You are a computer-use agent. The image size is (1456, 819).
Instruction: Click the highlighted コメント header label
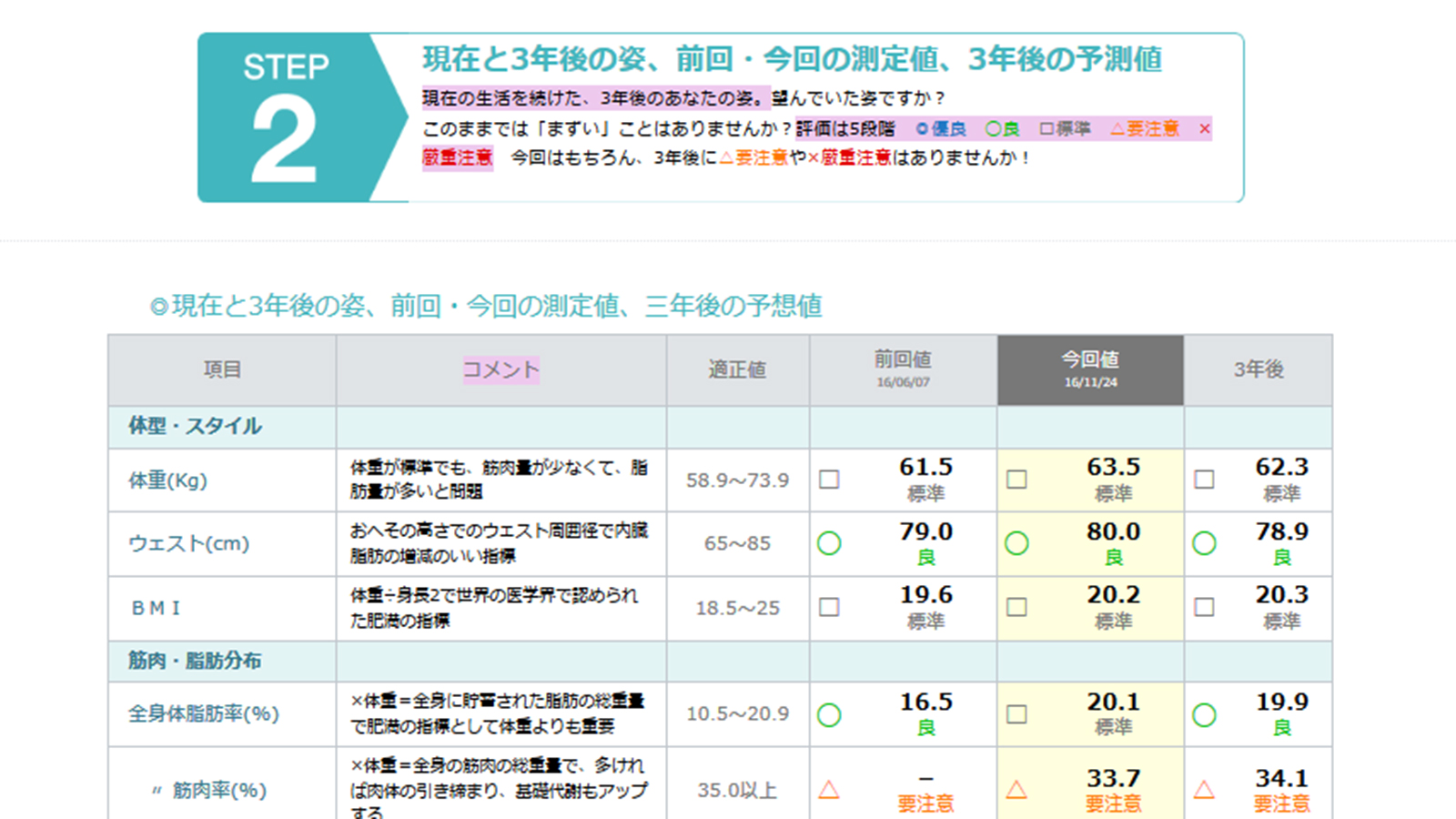point(500,369)
